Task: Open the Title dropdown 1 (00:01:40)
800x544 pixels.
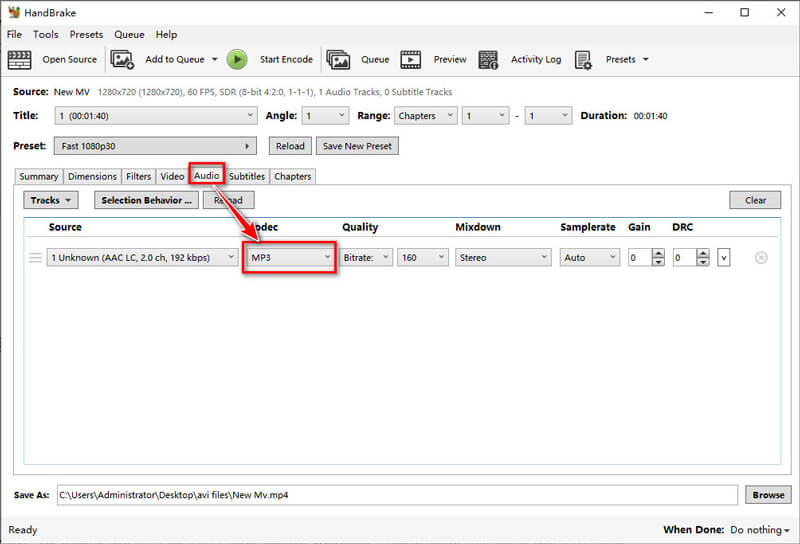Action: [155, 116]
